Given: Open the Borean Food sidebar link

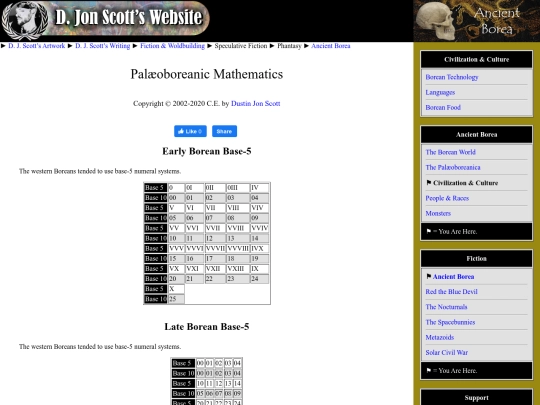Looking at the screenshot, I should click(x=443, y=107).
